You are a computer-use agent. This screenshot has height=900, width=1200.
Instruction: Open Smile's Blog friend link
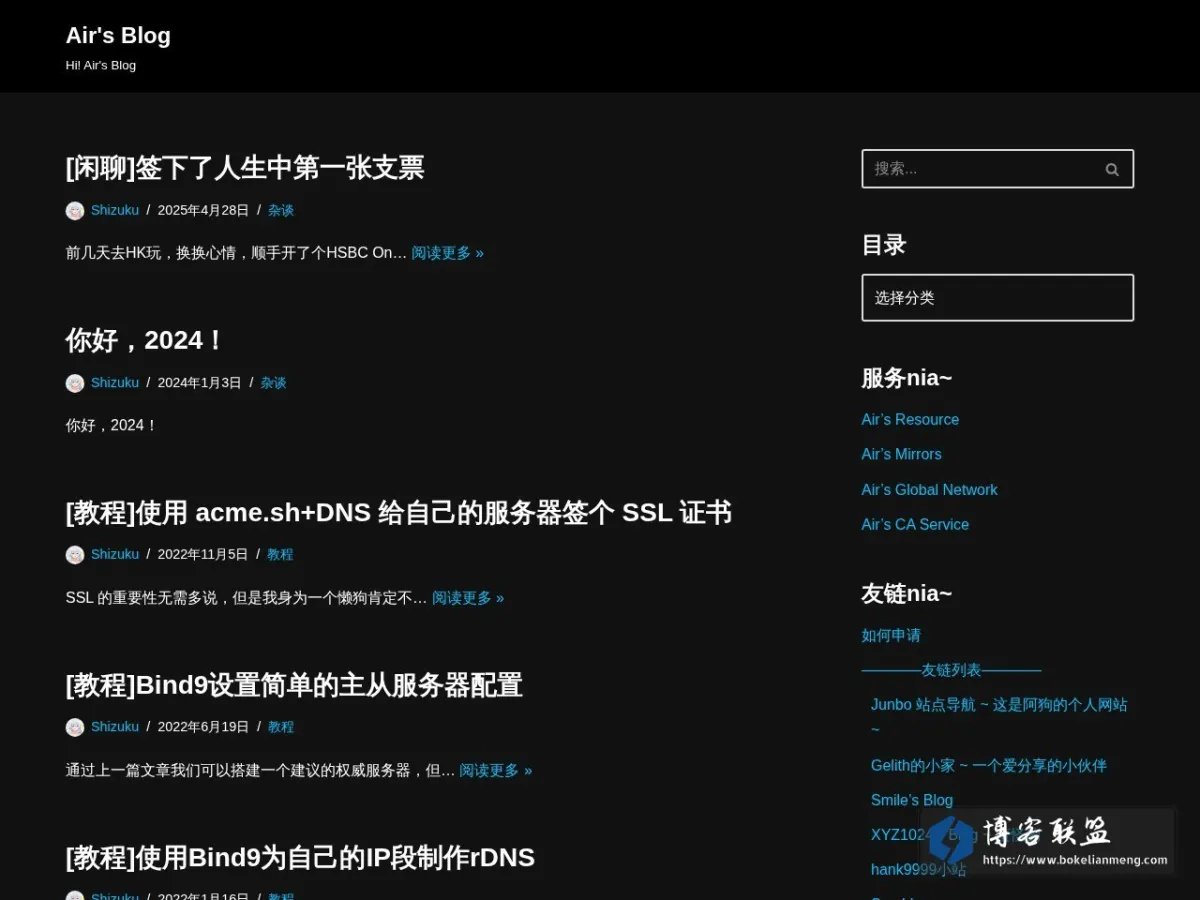(x=912, y=800)
